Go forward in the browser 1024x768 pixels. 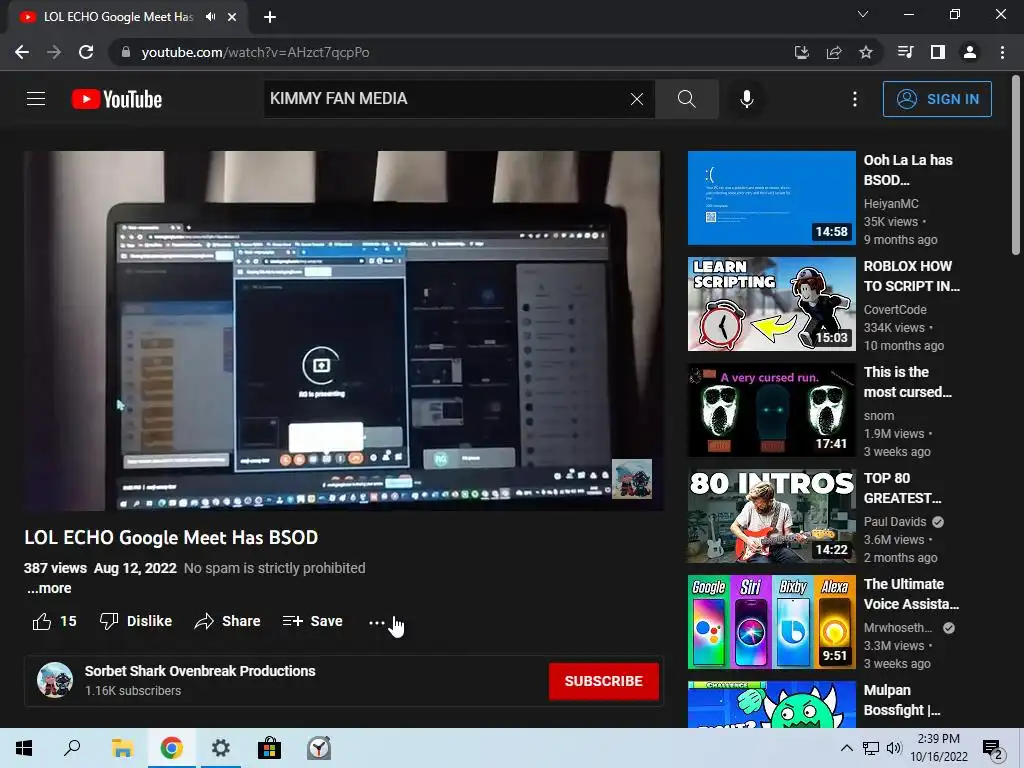pyautogui.click(x=54, y=52)
